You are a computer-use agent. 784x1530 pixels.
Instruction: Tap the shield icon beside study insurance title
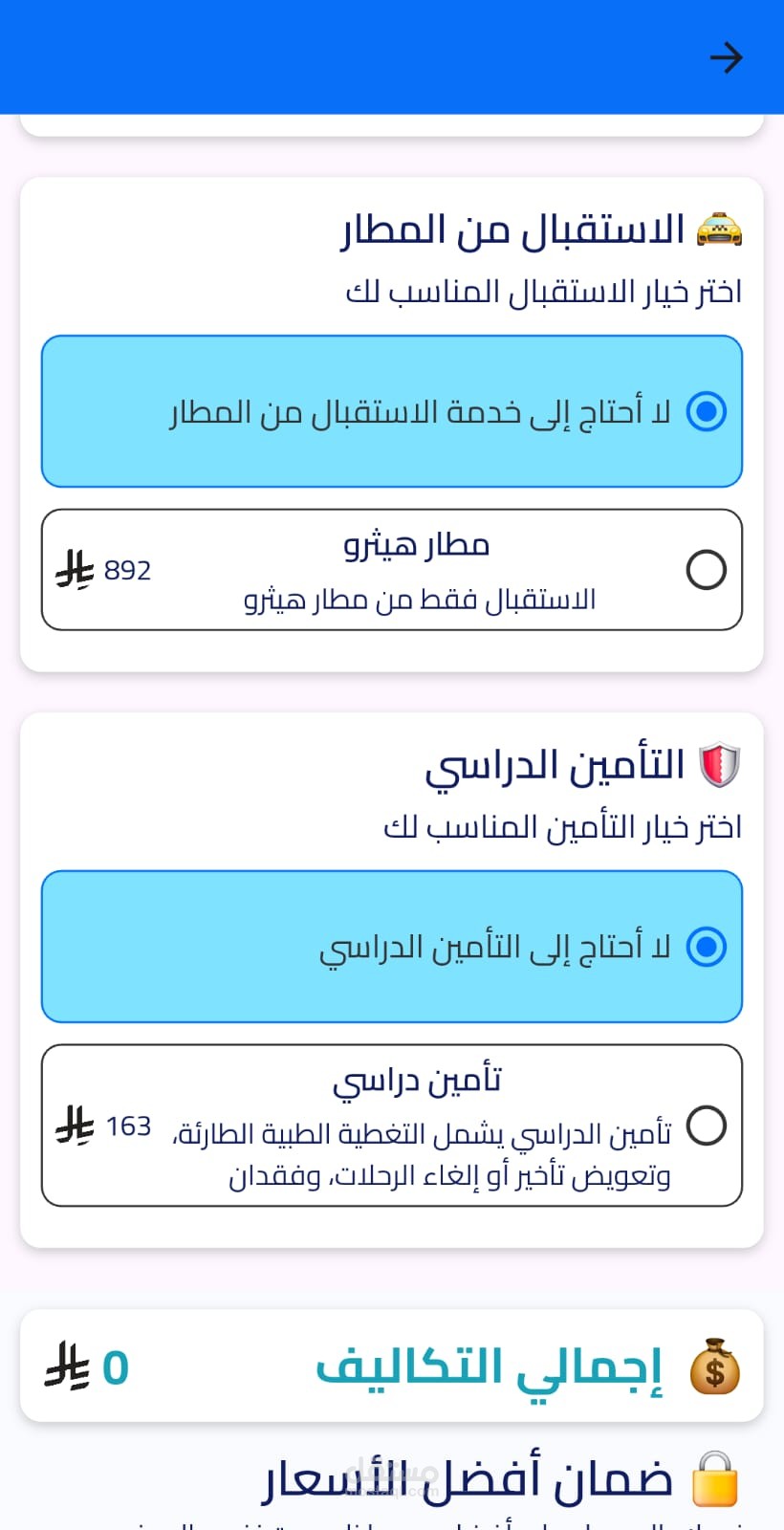pos(719,765)
